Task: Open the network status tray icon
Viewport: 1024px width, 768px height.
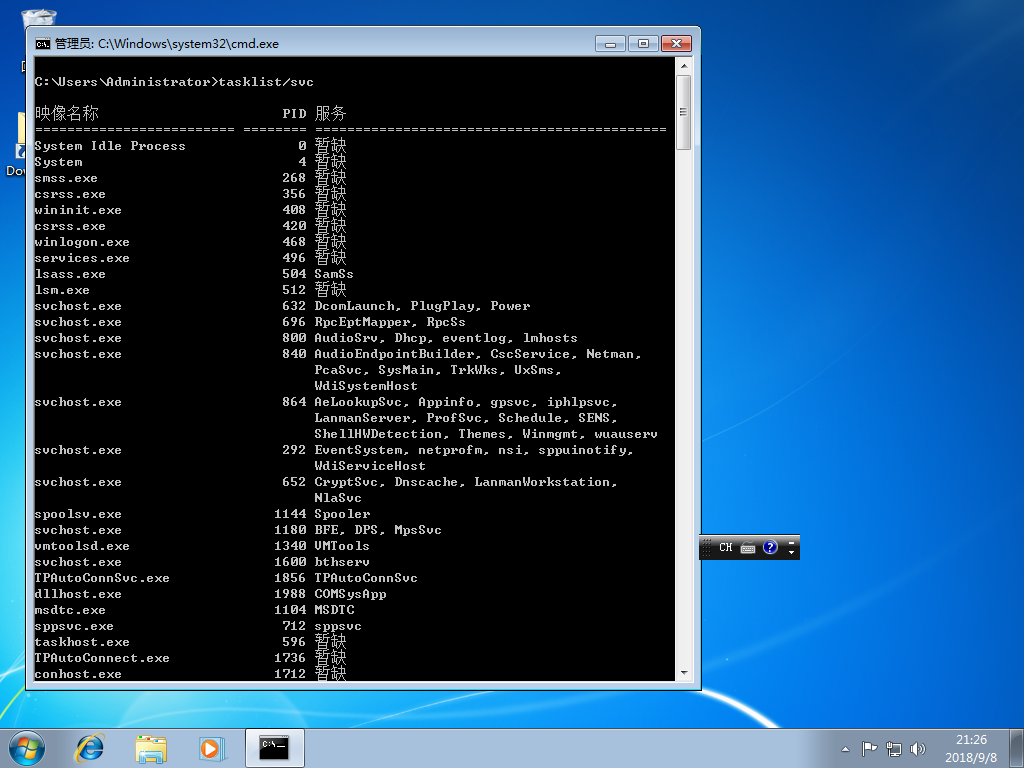Action: pyautogui.click(x=894, y=748)
